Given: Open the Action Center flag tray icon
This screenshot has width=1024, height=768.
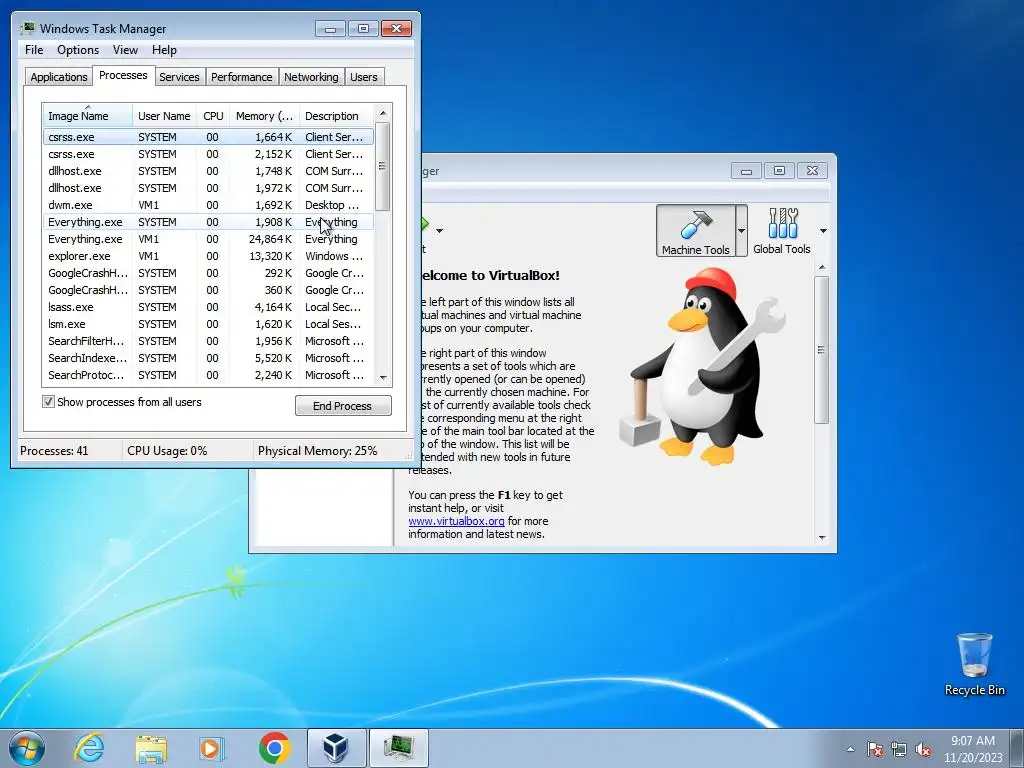Looking at the screenshot, I should 875,749.
